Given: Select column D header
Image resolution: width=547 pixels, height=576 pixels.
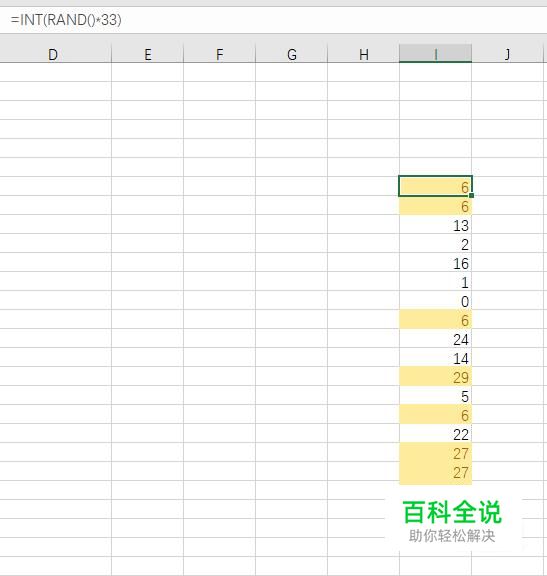Looking at the screenshot, I should 55,54.
